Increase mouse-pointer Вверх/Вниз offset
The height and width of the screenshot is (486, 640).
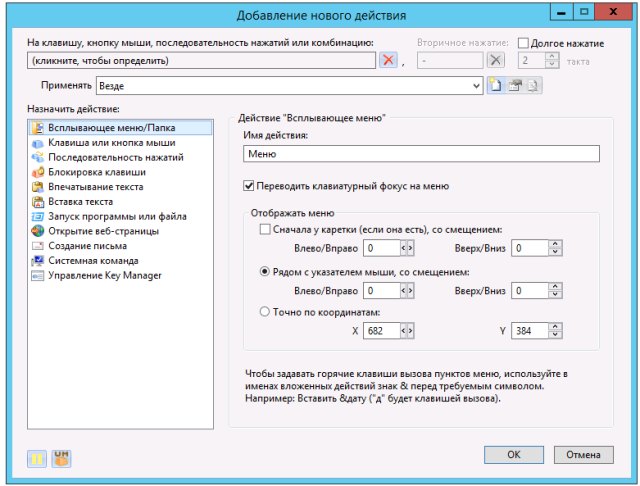tap(555, 286)
